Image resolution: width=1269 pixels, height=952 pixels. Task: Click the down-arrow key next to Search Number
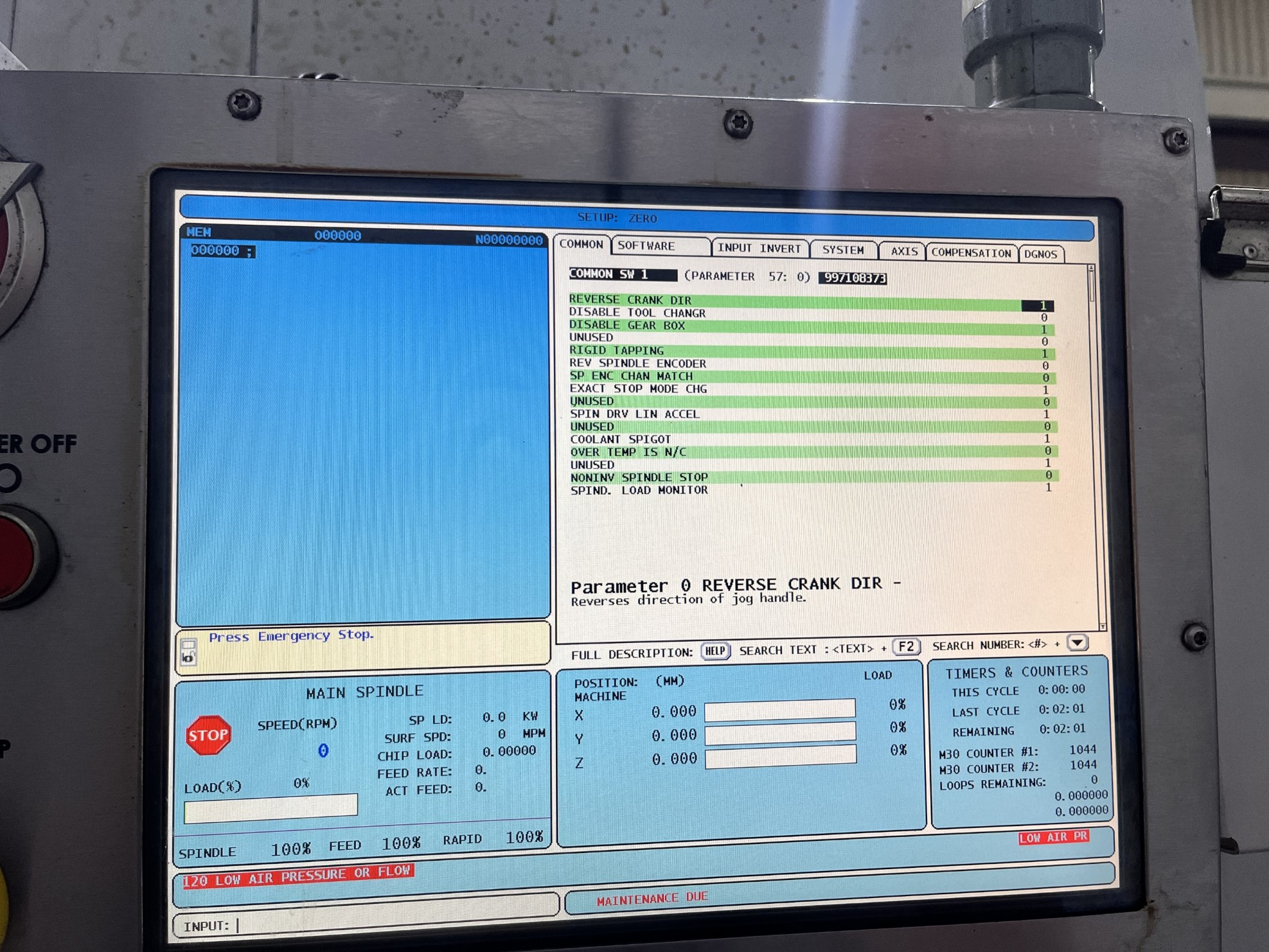click(1077, 642)
